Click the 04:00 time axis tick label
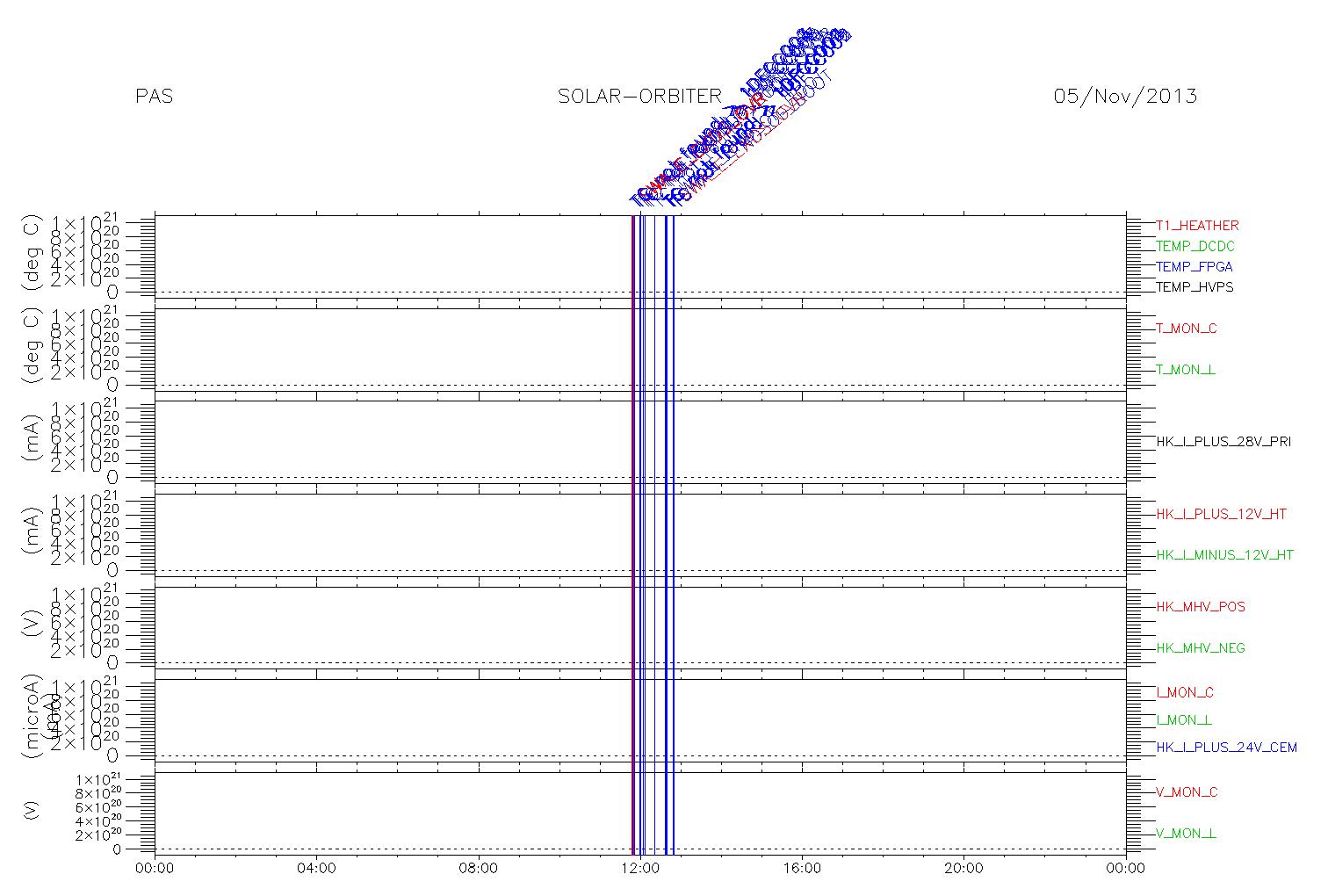 point(317,869)
